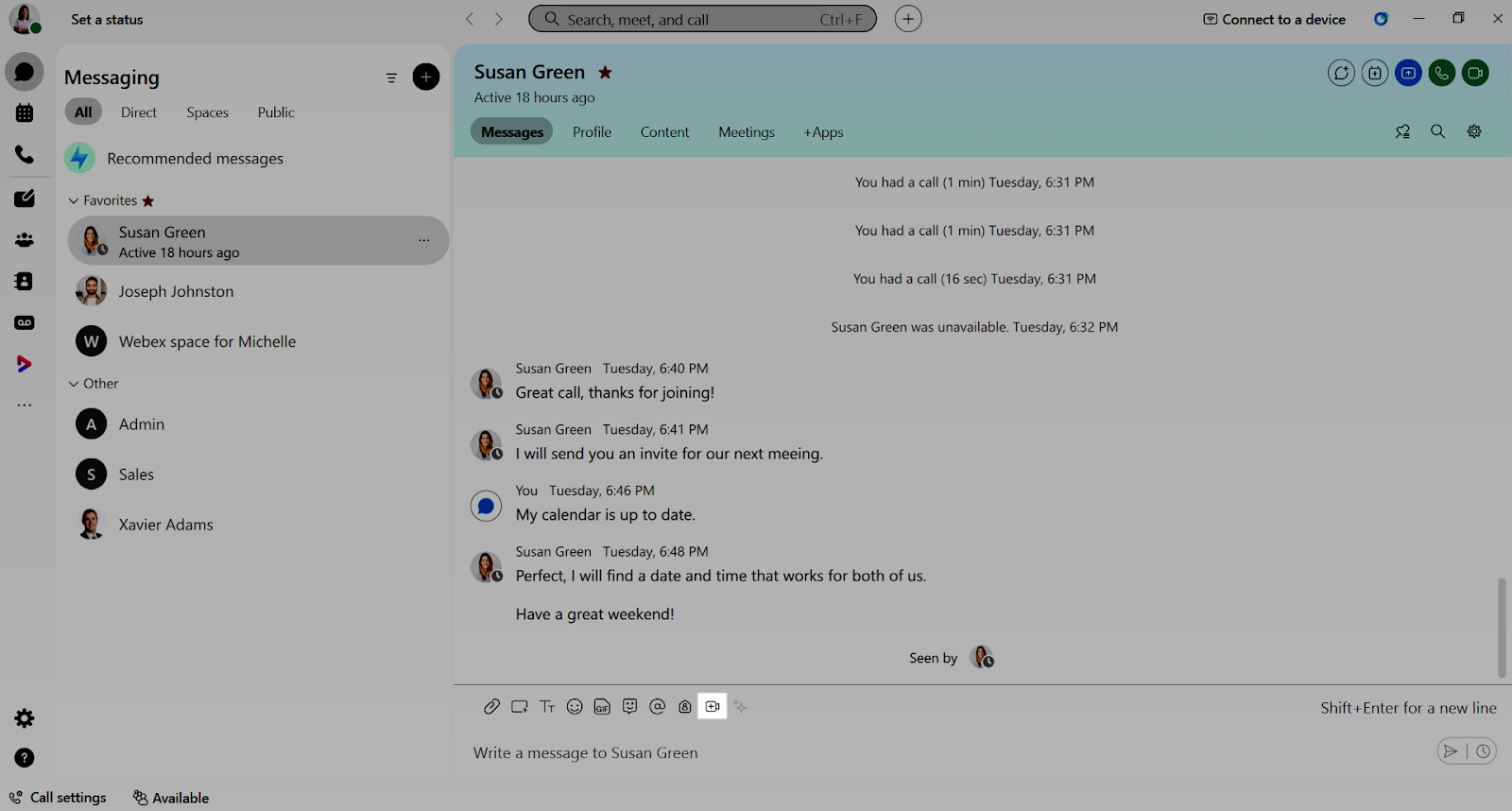The width and height of the screenshot is (1512, 811).
Task: Open conversation settings gear icon
Action: 1474,131
